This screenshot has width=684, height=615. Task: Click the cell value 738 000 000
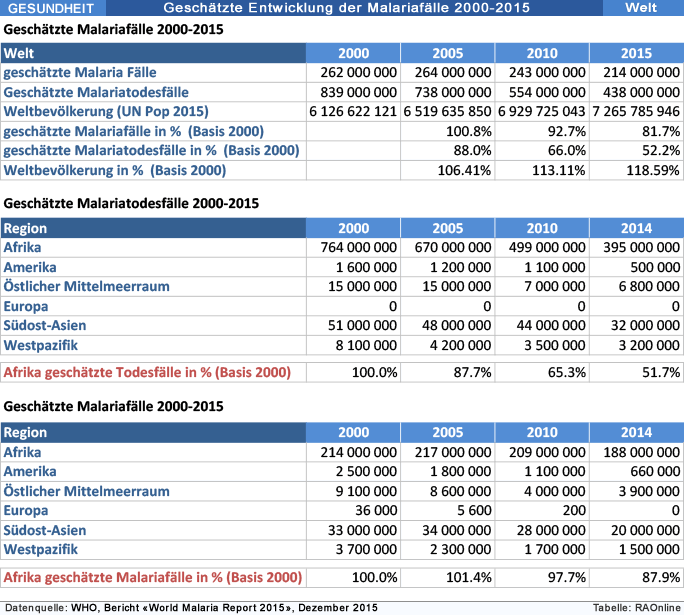(453, 92)
